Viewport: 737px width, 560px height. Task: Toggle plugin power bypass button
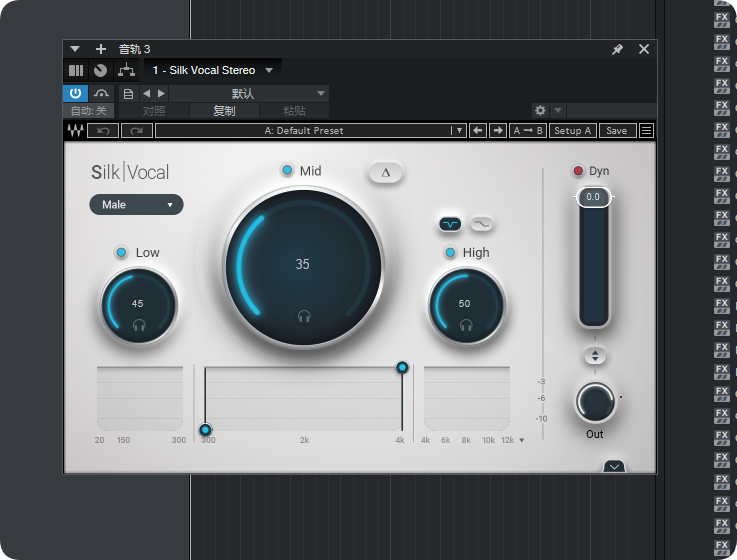pos(75,94)
